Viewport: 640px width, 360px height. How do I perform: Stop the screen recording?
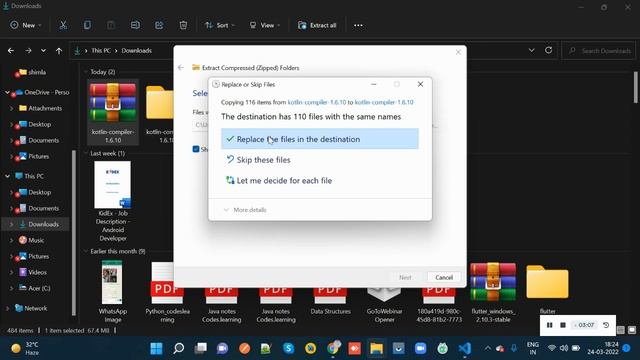(563, 325)
